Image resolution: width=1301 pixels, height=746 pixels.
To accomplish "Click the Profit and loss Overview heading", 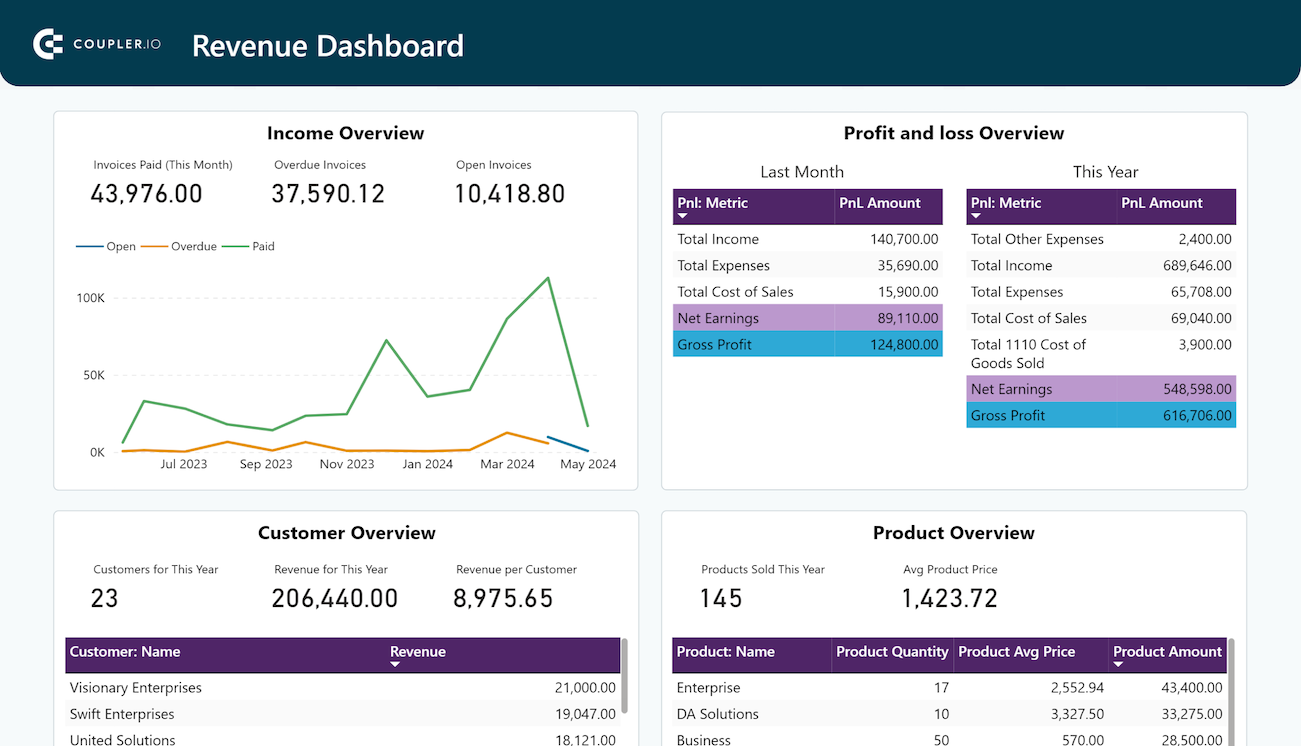I will 954,133.
